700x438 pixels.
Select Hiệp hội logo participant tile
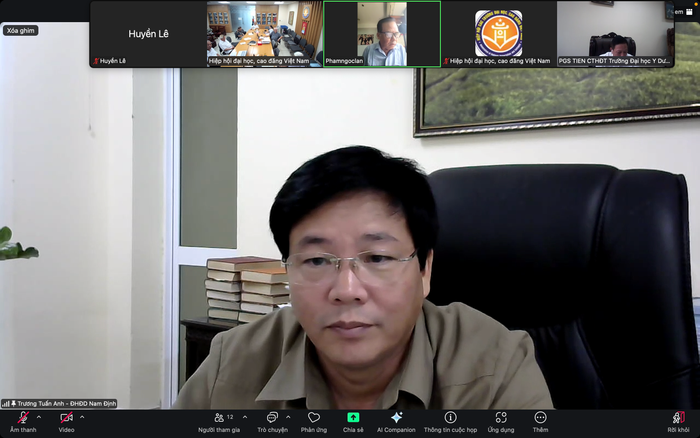click(499, 34)
